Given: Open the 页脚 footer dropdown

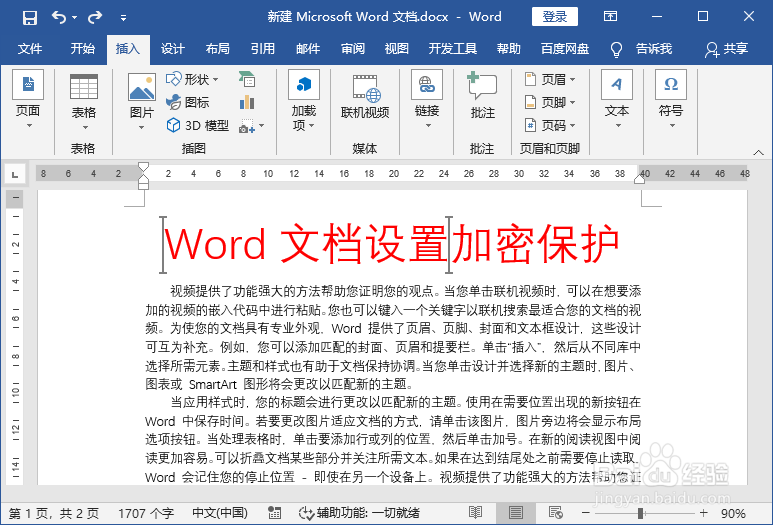Looking at the screenshot, I should [x=550, y=102].
